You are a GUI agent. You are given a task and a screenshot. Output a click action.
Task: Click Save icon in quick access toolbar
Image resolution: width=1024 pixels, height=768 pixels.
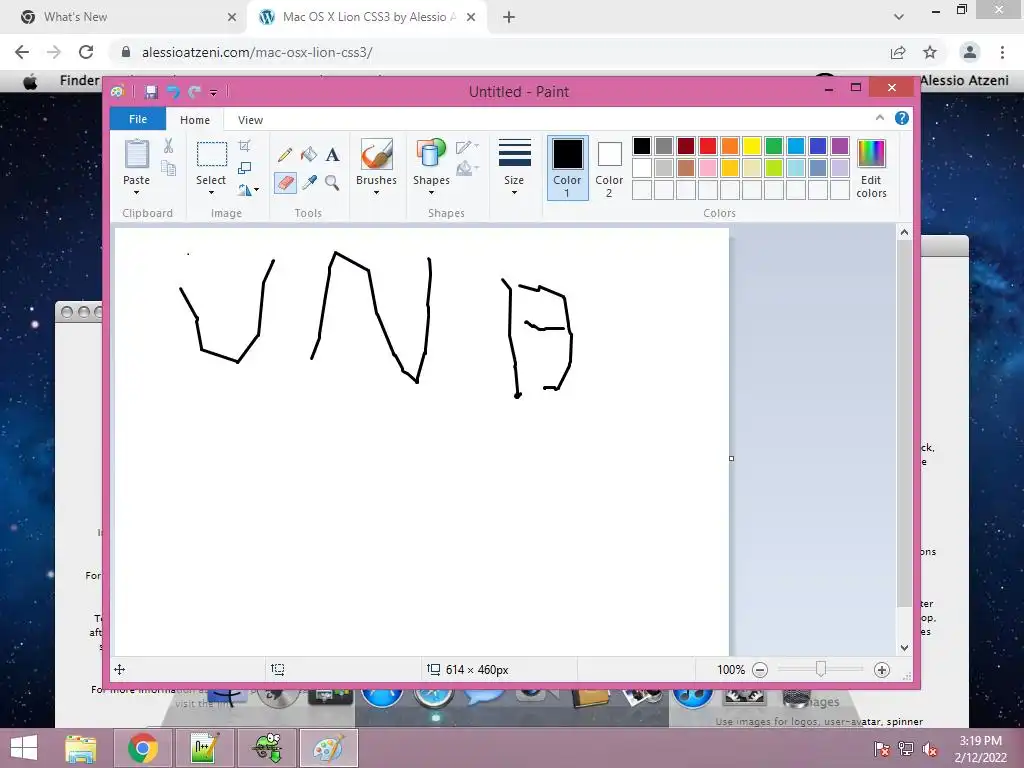151,92
